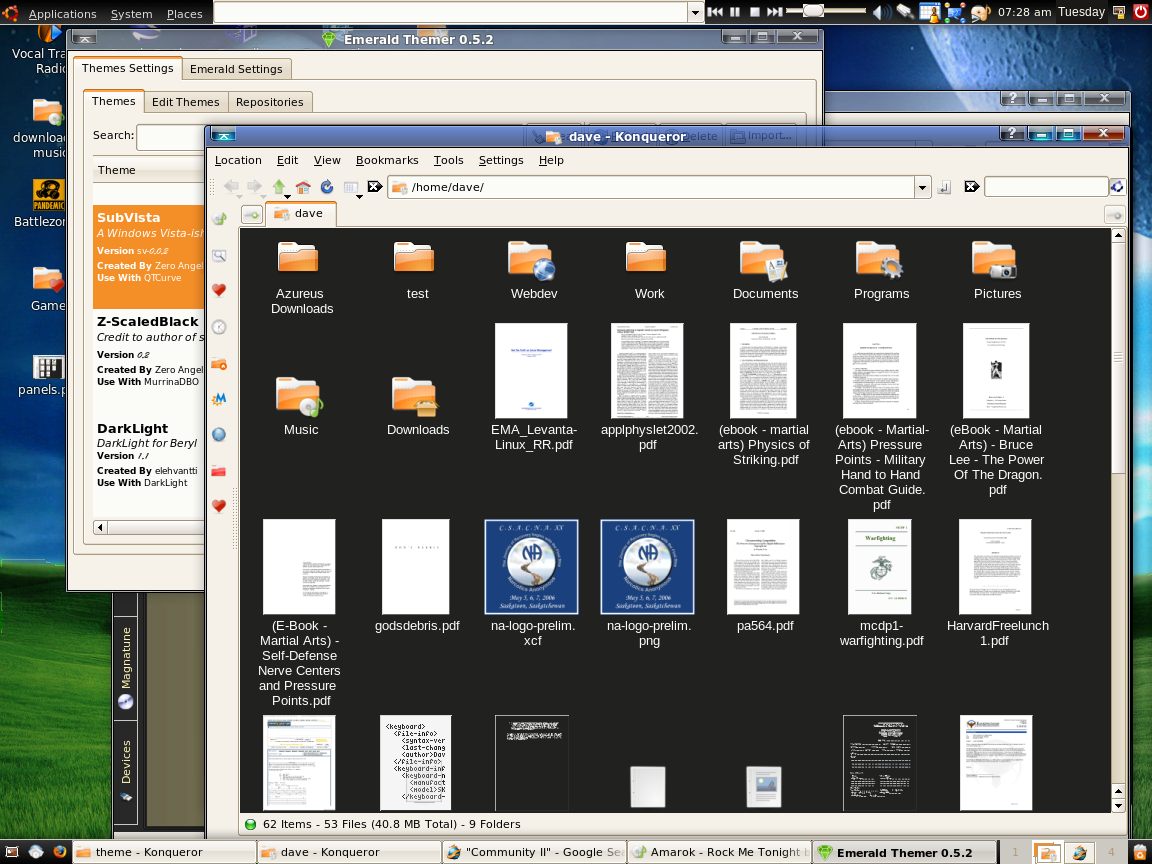Click the Home icon in Konqueror toolbar
The height and width of the screenshot is (864, 1152).
coord(303,187)
